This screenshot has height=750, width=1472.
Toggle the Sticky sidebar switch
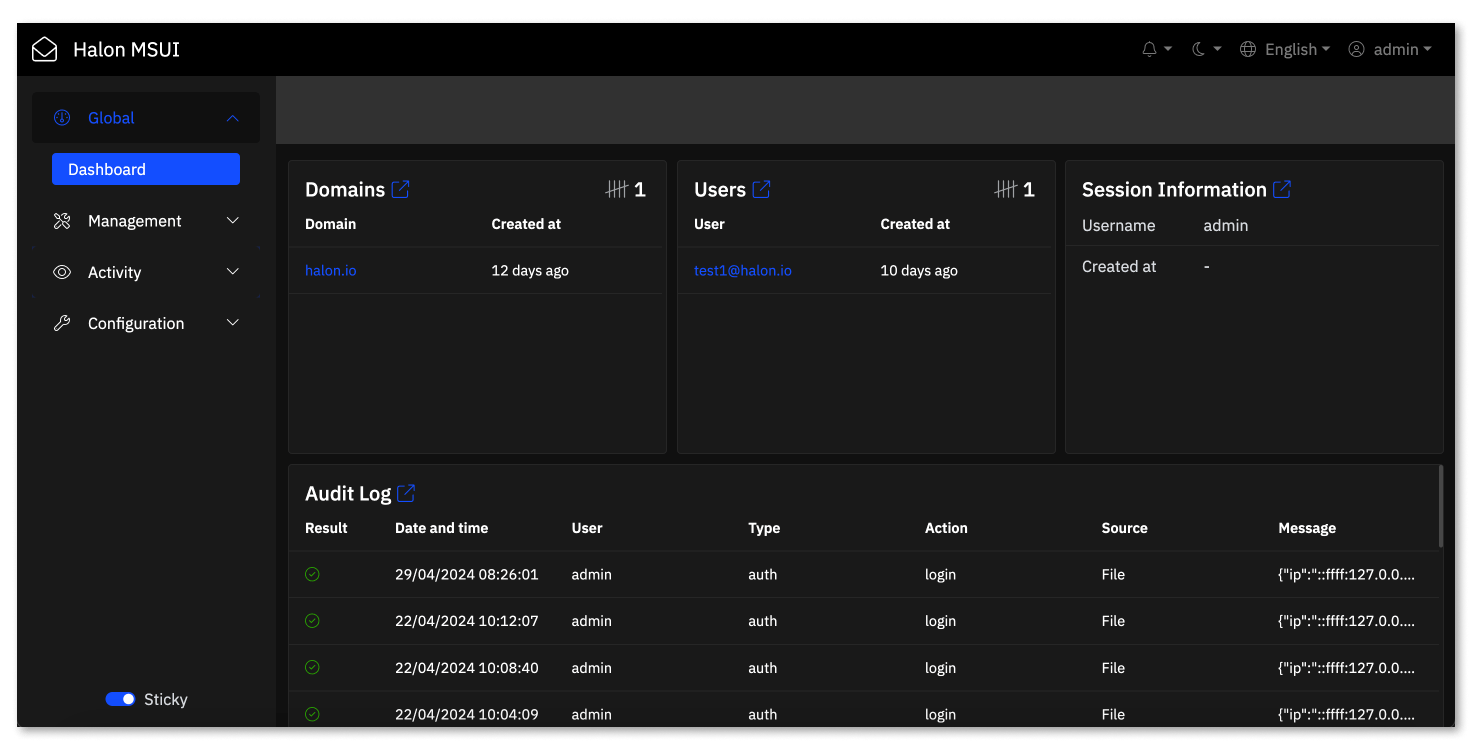[x=120, y=699]
